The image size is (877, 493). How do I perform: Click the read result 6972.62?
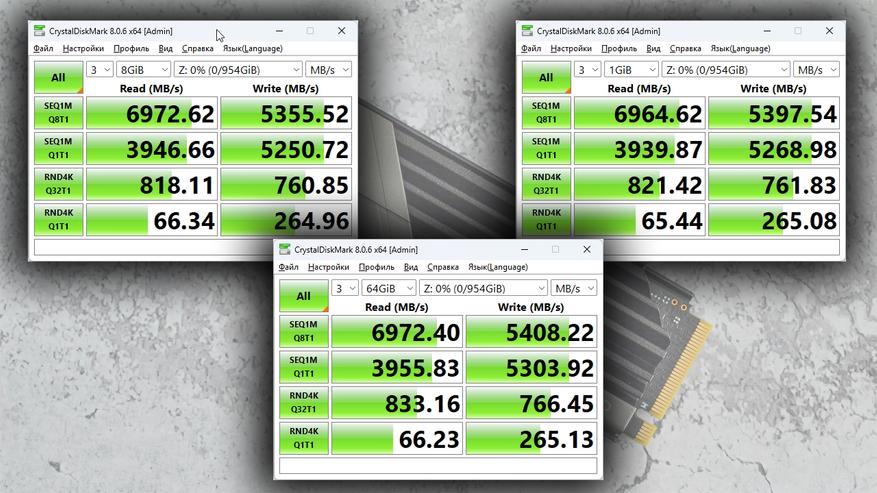(152, 113)
